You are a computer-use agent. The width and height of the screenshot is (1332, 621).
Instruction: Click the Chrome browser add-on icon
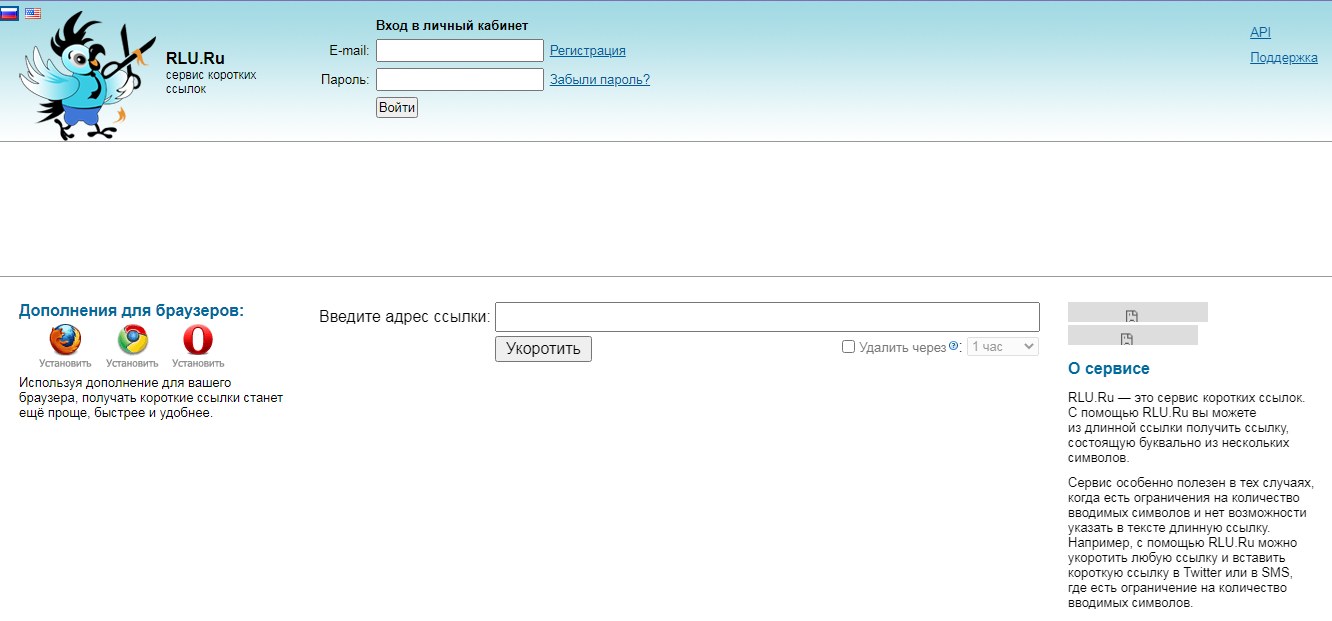point(132,341)
